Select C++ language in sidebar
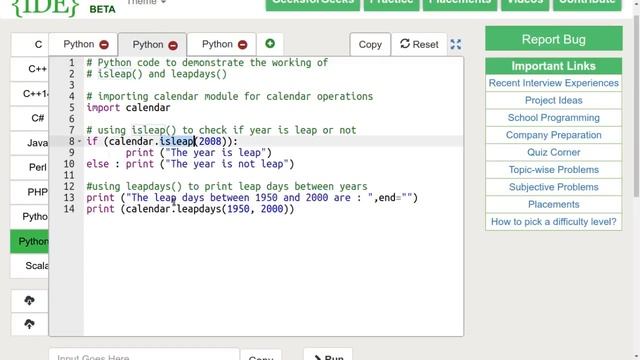The height and width of the screenshot is (360, 640). (x=31, y=69)
